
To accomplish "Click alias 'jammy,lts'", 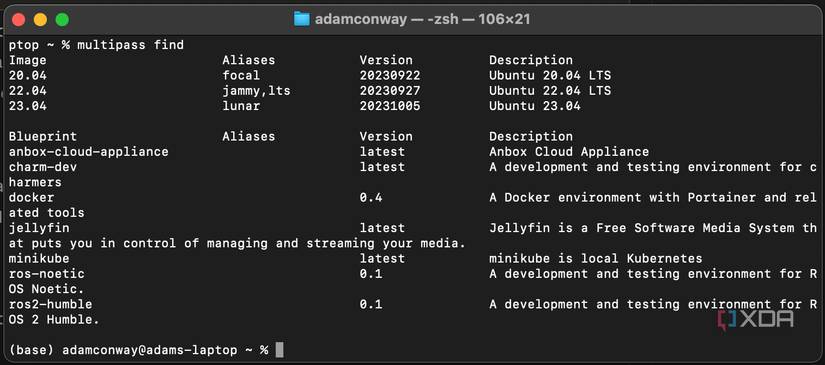I will coord(256,91).
